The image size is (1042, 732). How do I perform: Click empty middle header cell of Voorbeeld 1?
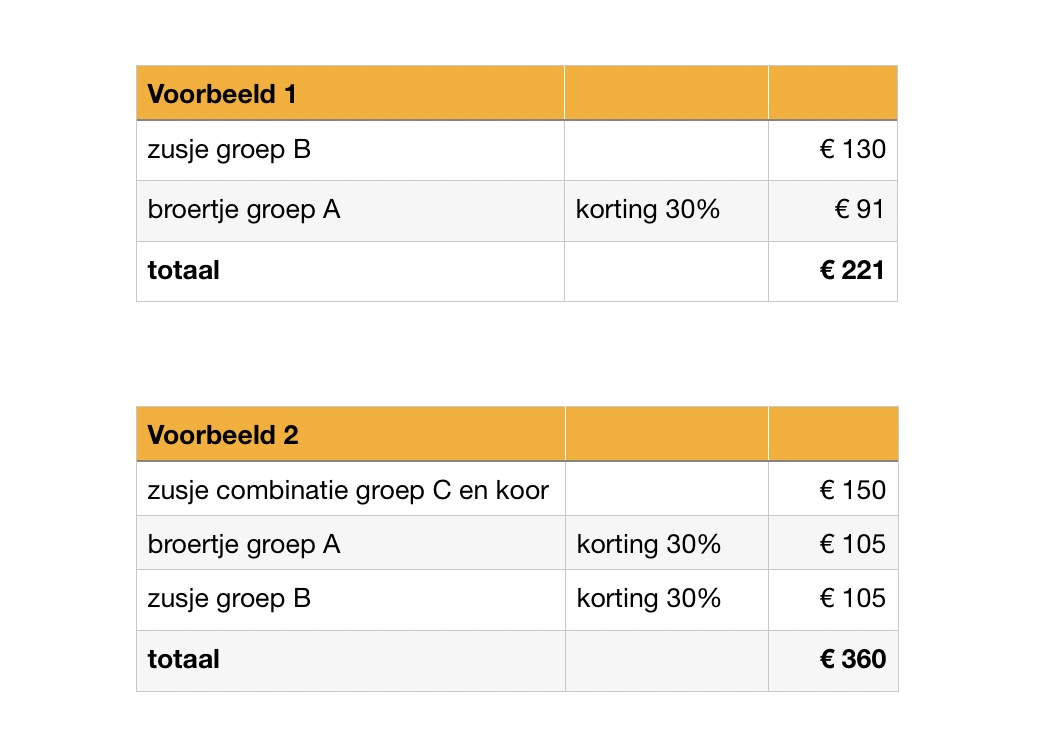point(667,93)
